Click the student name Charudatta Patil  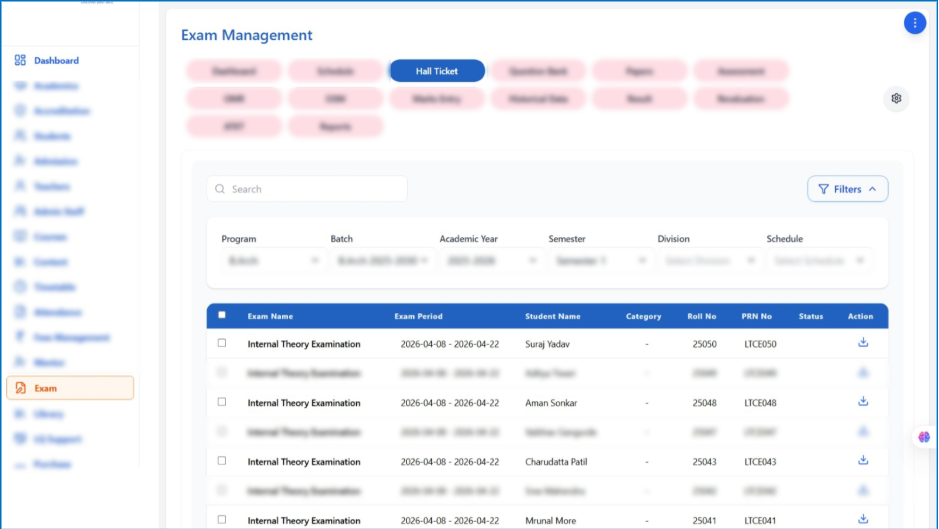(x=556, y=462)
